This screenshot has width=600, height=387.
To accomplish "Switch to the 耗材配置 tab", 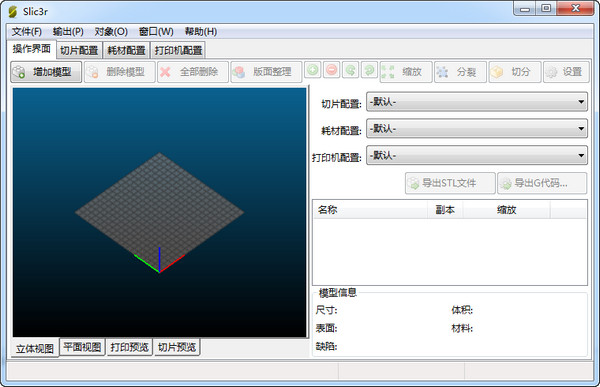I will (x=126, y=51).
